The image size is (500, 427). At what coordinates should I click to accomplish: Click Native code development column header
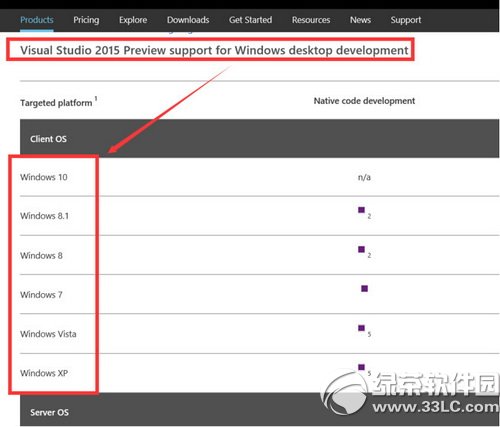(364, 101)
